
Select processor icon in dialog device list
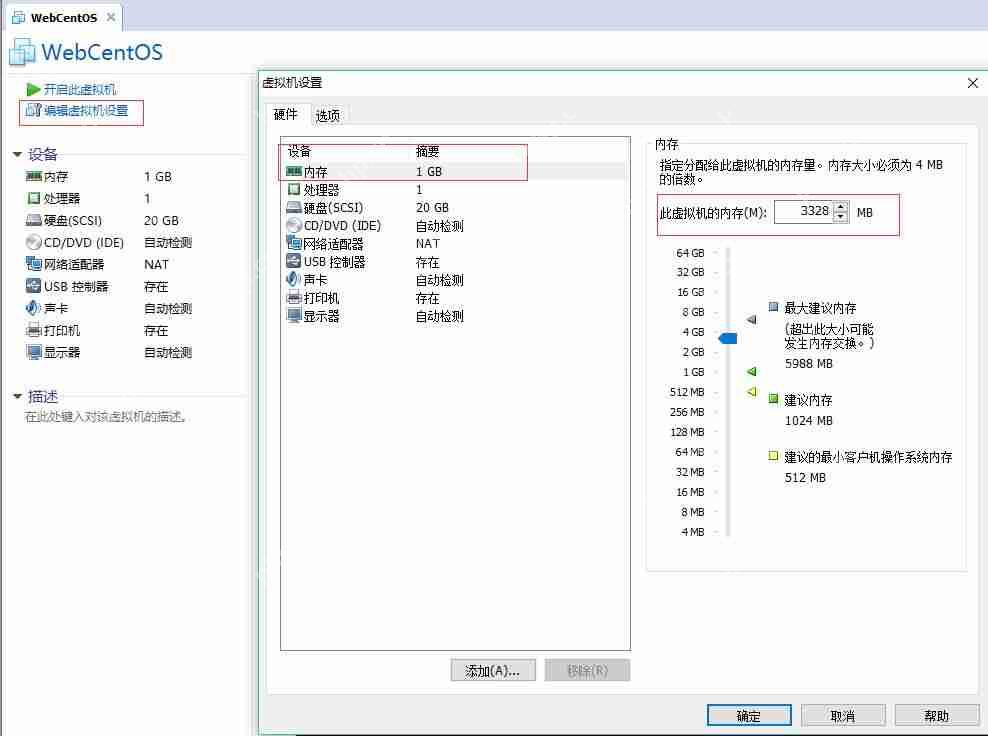tap(294, 189)
